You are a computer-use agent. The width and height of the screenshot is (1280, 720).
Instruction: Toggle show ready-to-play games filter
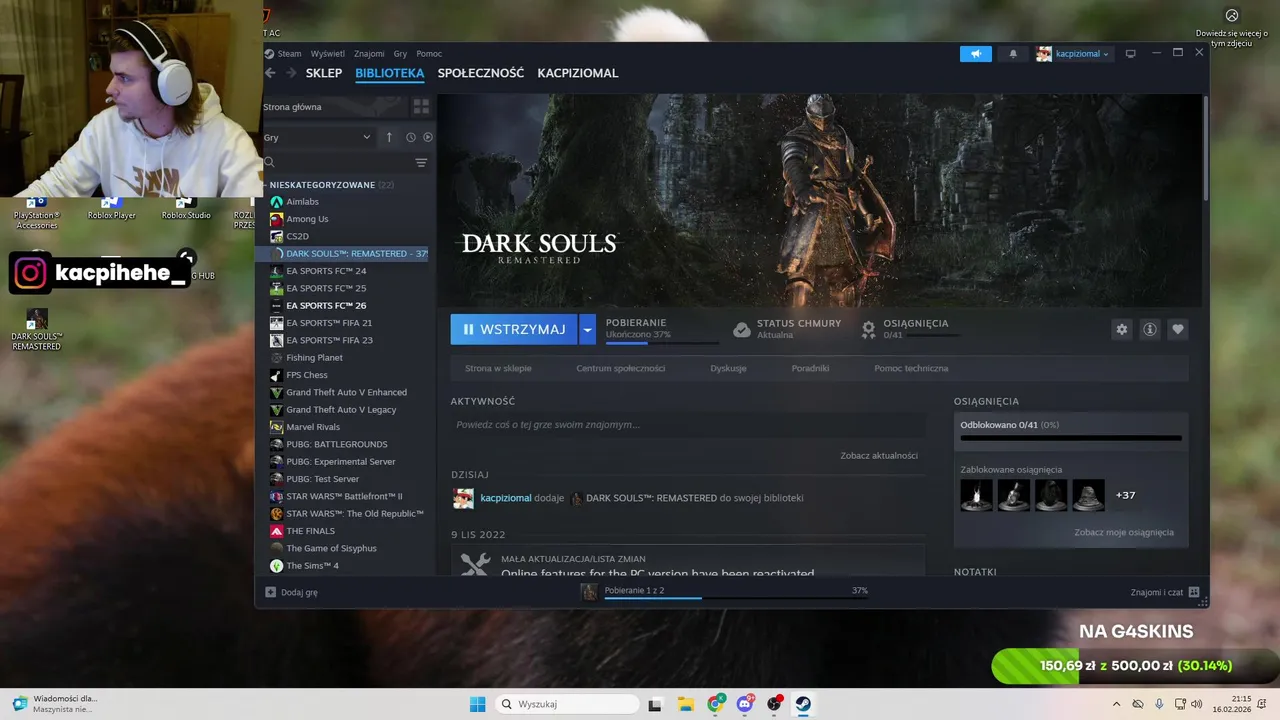point(428,137)
